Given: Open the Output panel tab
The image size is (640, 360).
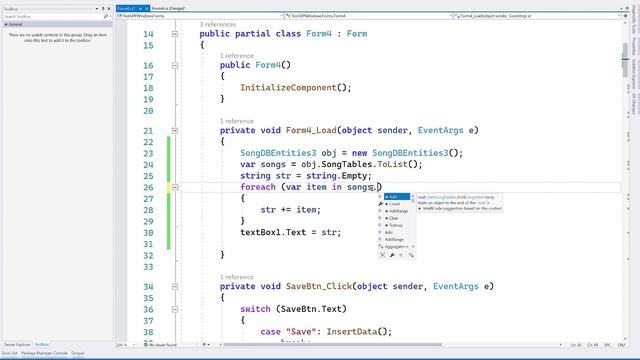Looking at the screenshot, I should [78, 353].
